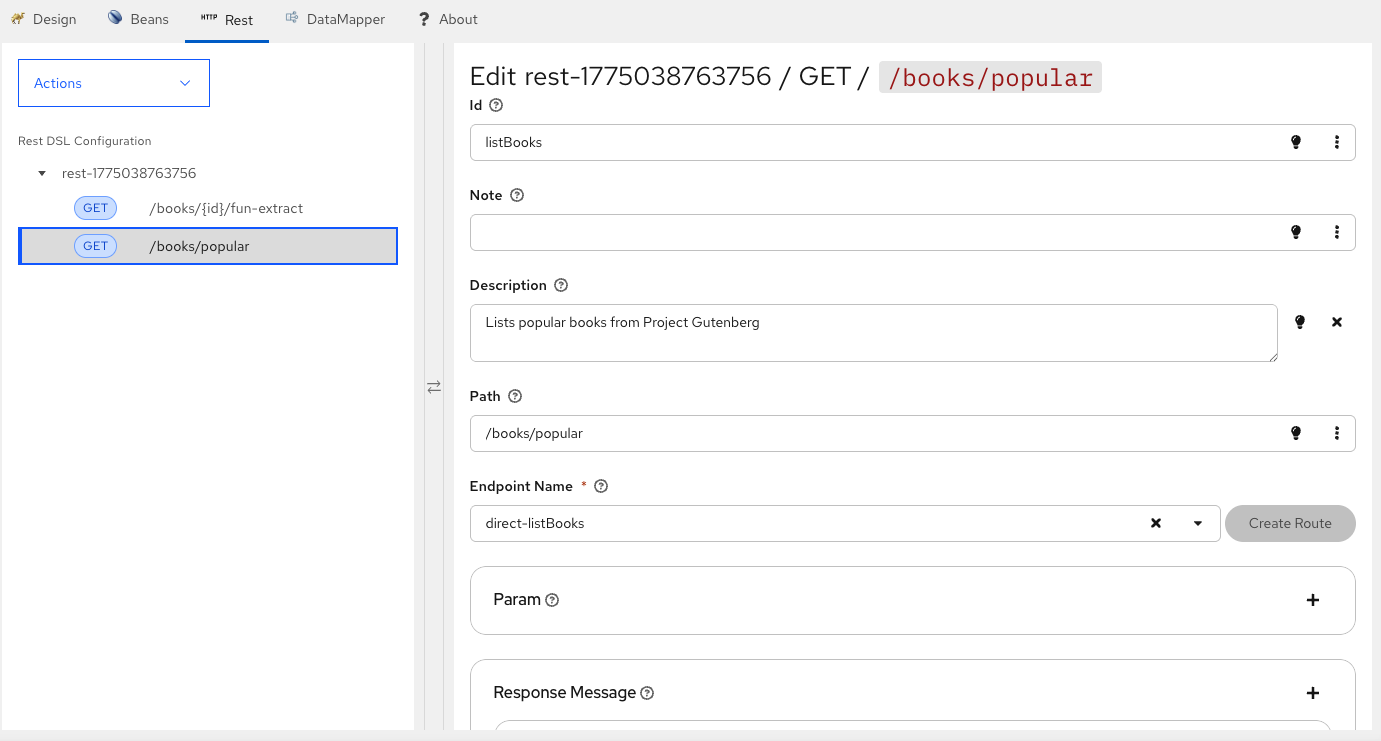Click the Create Route button
Viewport: 1381px width, 741px height.
[1290, 523]
